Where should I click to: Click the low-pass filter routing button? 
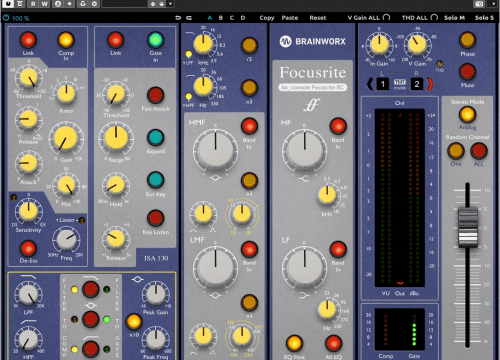point(90,289)
